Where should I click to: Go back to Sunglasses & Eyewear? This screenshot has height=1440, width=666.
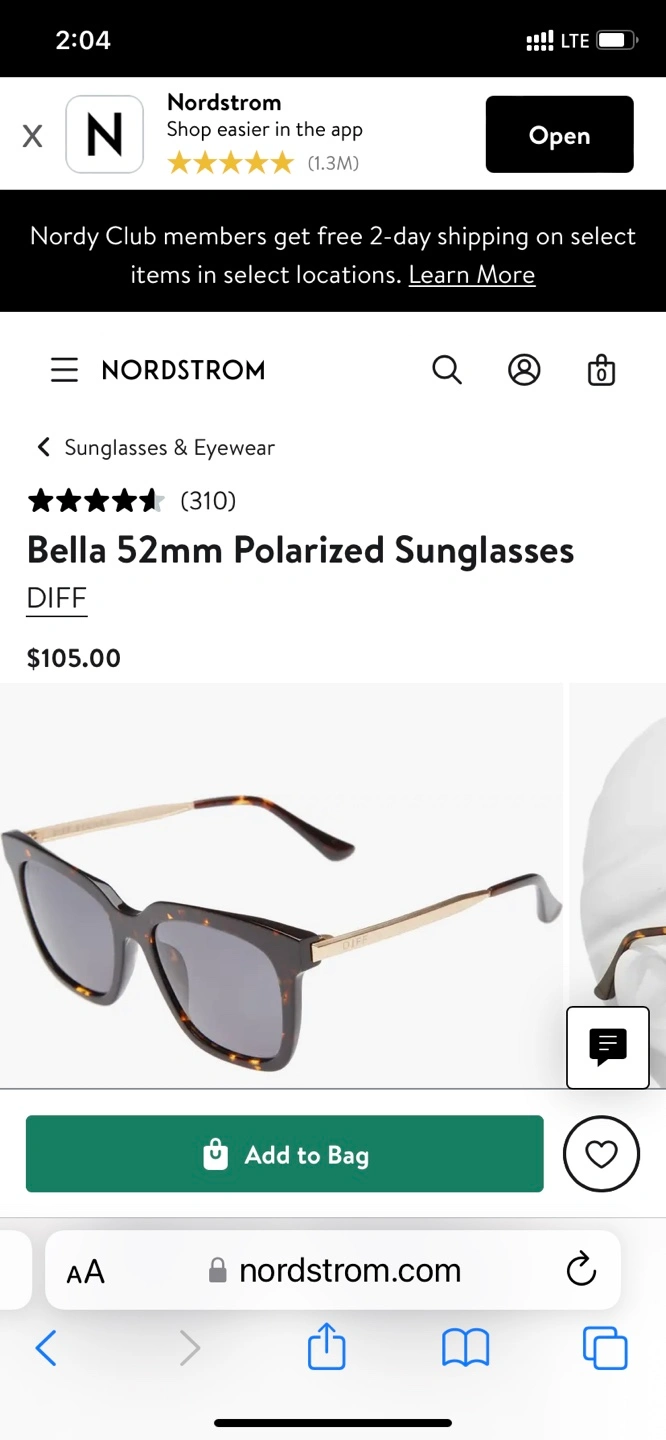[155, 447]
